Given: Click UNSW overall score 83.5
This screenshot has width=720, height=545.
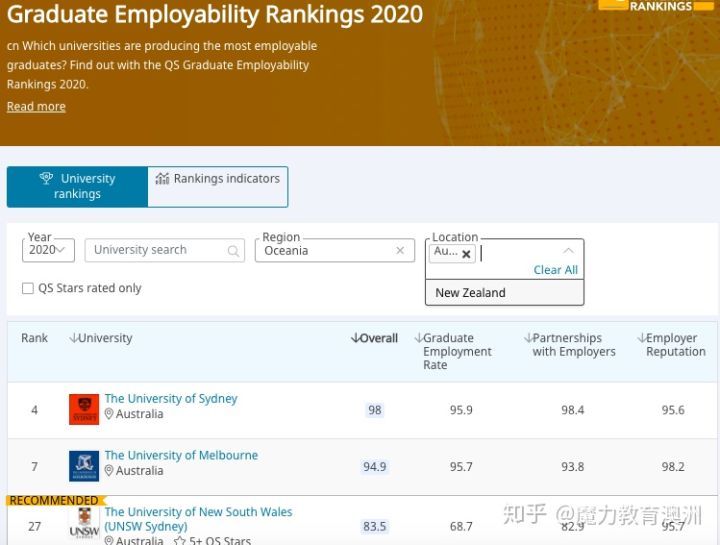Looking at the screenshot, I should coord(375,526).
